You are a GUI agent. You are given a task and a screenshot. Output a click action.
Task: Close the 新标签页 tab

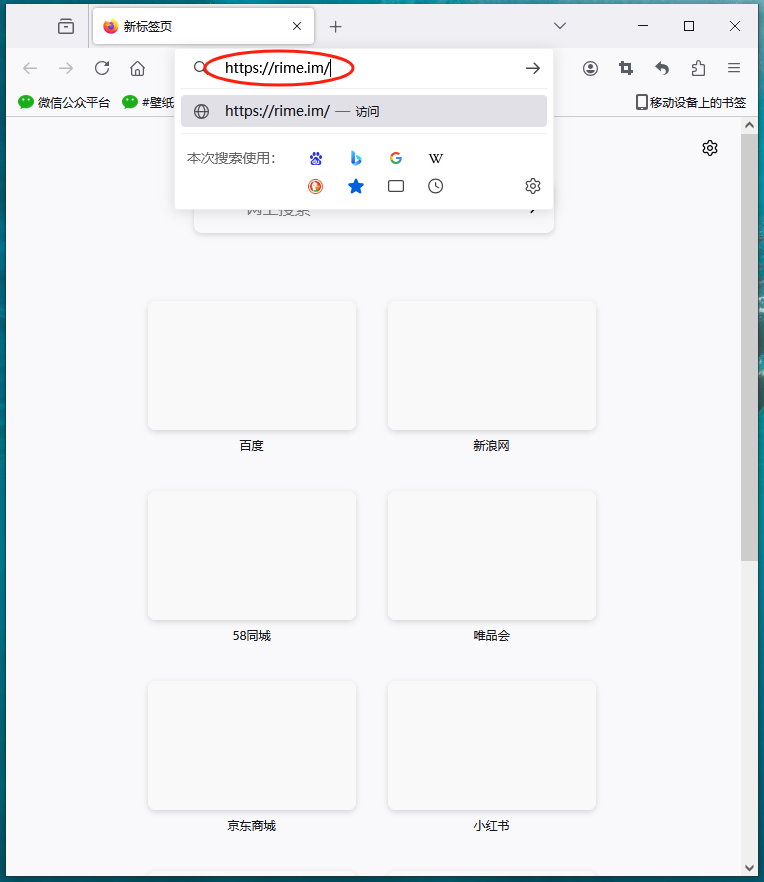coord(297,26)
